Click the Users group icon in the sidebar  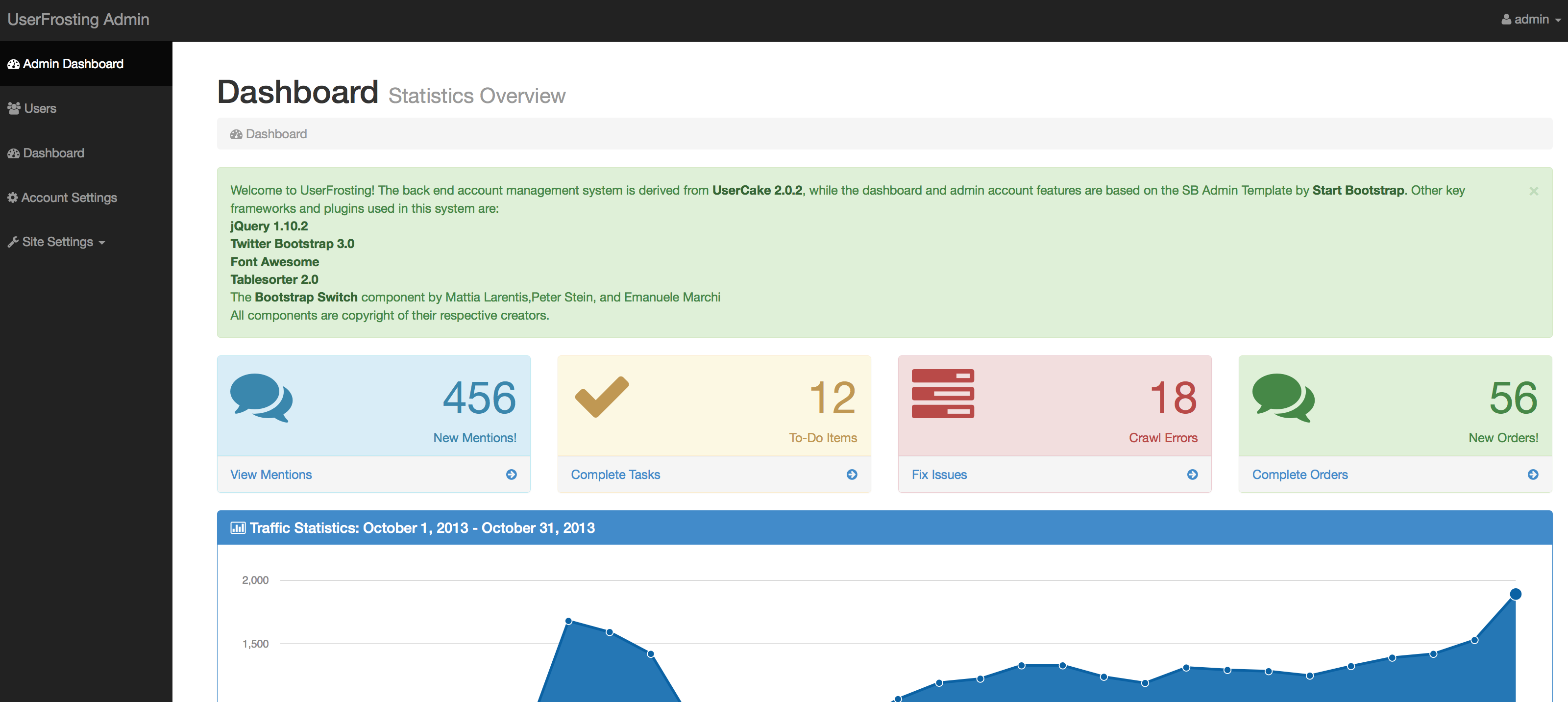pyautogui.click(x=14, y=108)
